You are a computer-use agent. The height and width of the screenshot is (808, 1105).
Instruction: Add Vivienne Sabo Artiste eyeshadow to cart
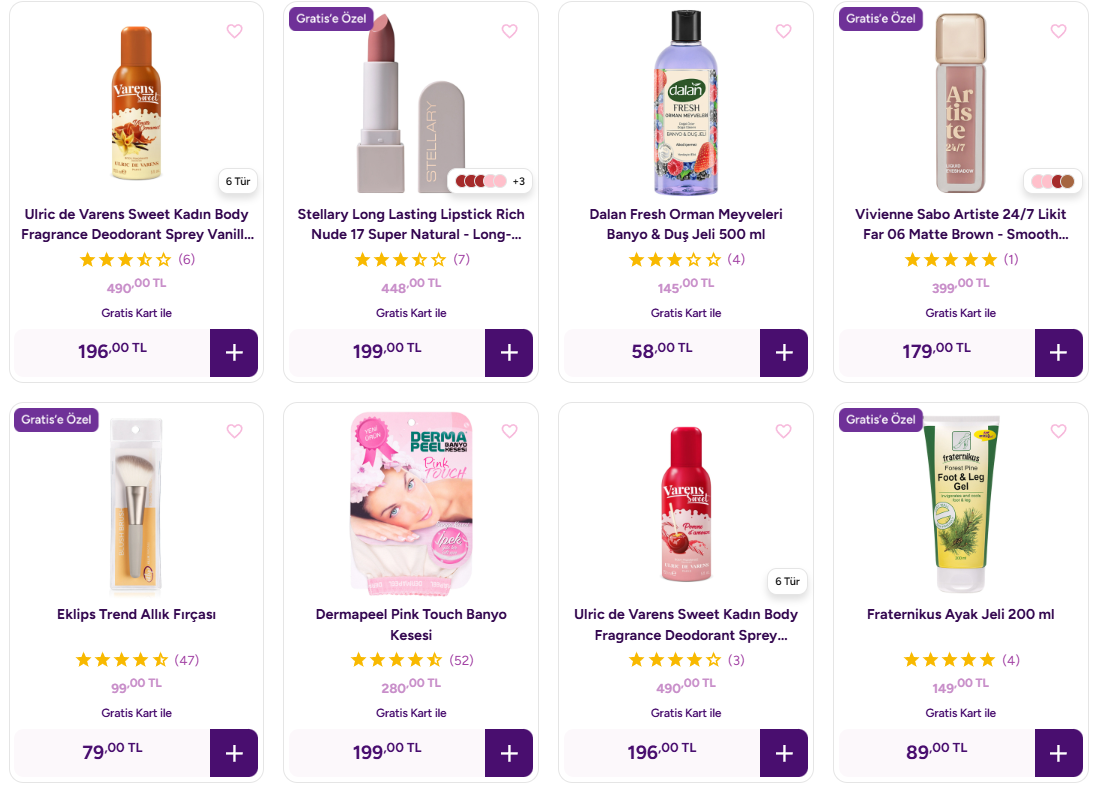[x=1058, y=353]
